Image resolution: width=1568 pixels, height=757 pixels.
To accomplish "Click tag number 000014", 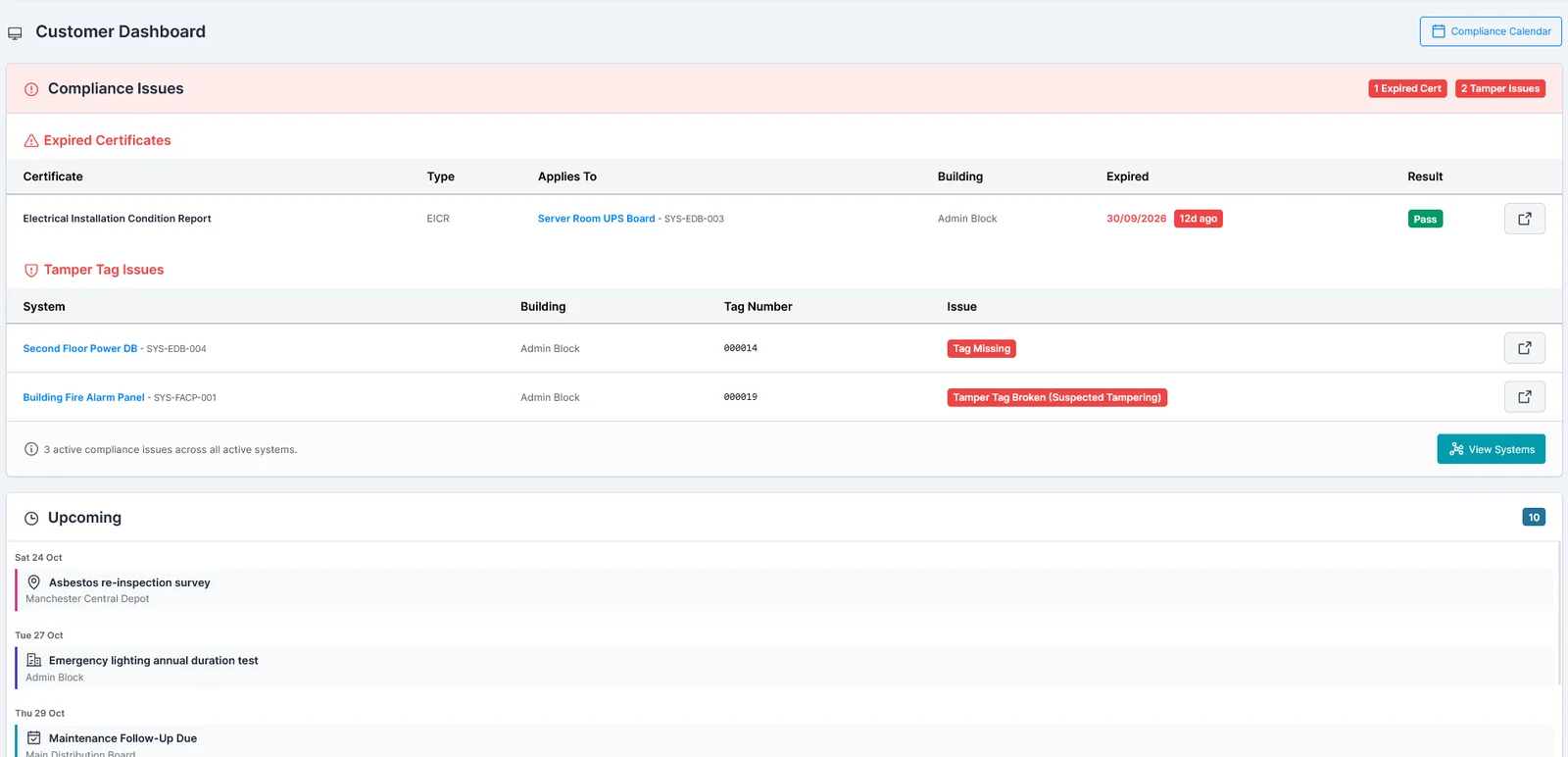I will 741,348.
